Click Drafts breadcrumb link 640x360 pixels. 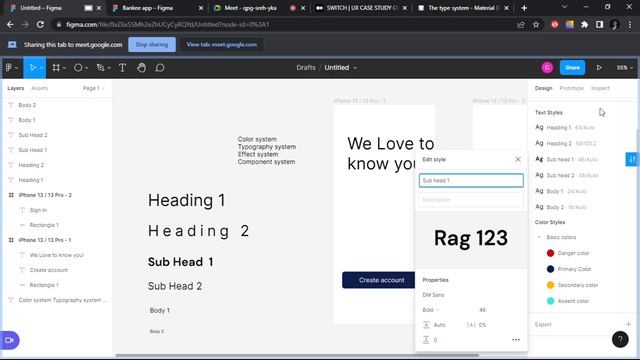(306, 68)
